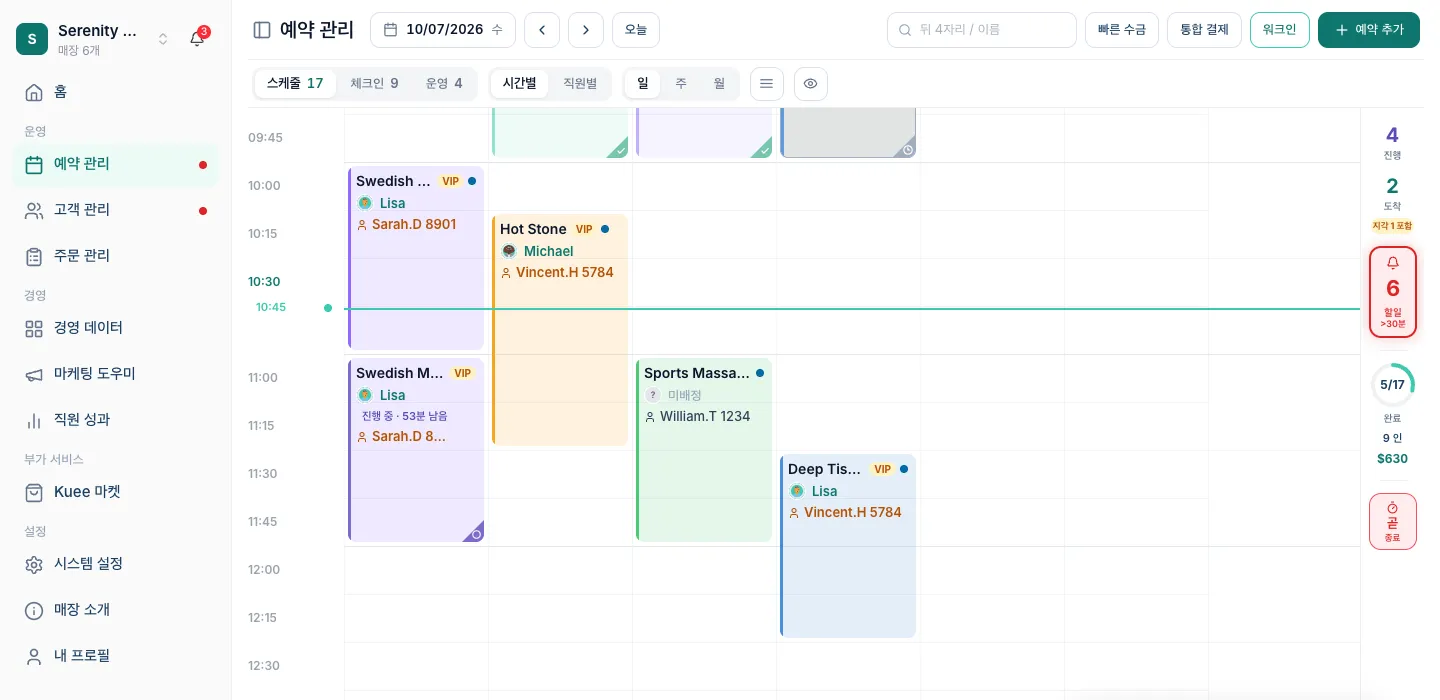Open the 10/07/2026 date picker
1440x700 pixels.
pyautogui.click(x=443, y=30)
